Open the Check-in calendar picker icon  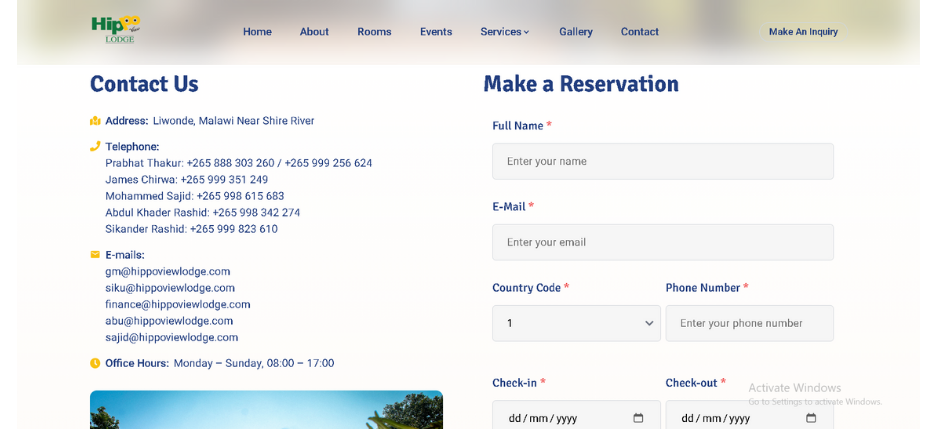pyautogui.click(x=638, y=418)
